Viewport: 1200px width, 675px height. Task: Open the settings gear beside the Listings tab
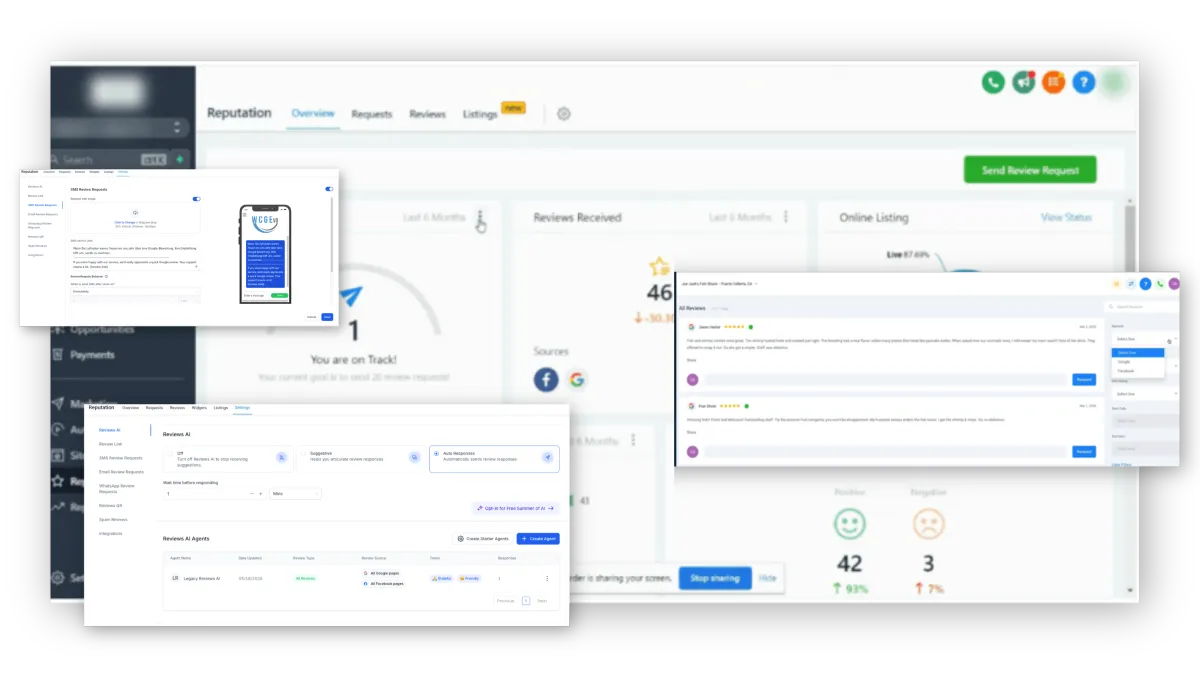[564, 114]
